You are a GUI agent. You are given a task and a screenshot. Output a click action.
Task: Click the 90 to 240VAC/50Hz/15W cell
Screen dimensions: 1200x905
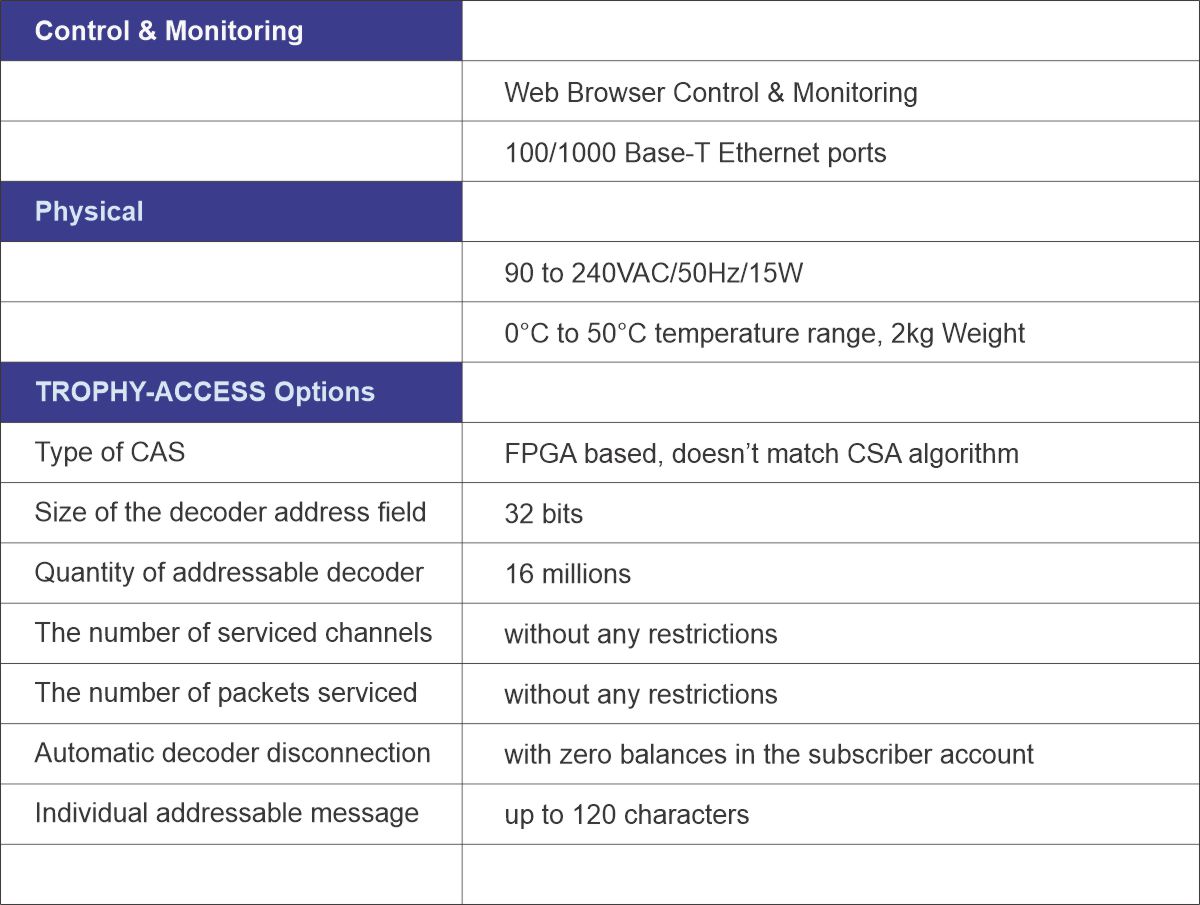point(653,273)
